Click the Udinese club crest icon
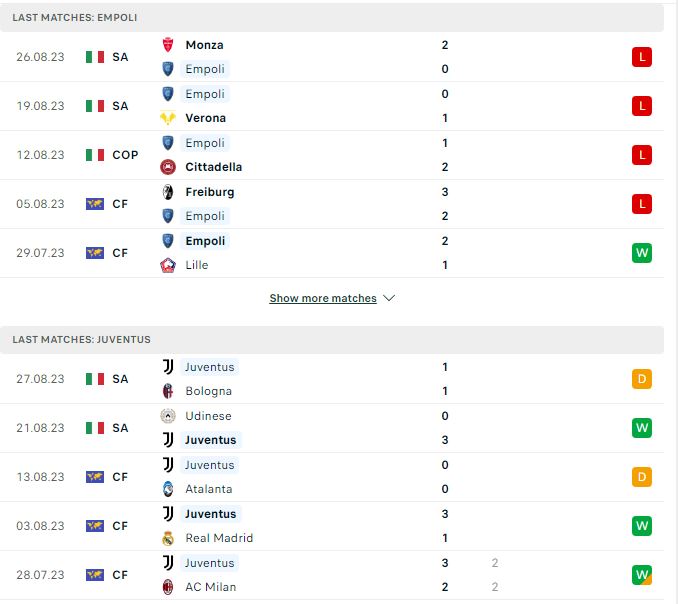 coord(168,416)
